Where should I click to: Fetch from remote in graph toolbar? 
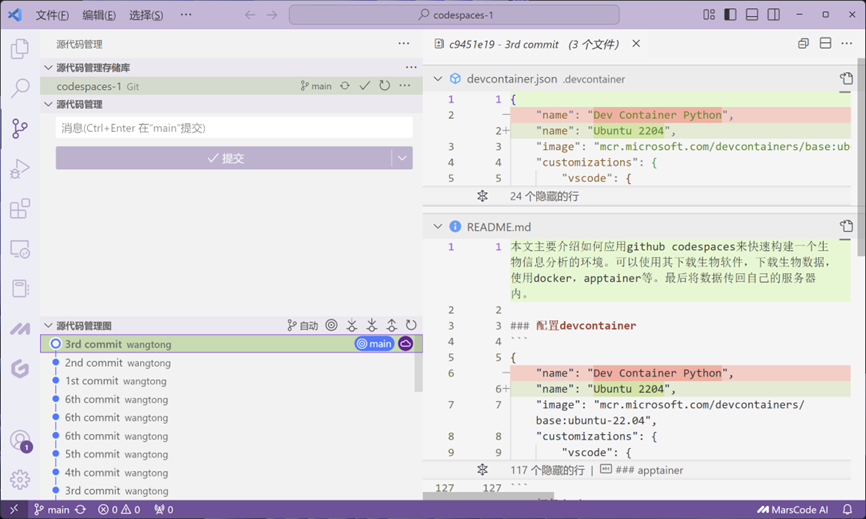pos(352,325)
